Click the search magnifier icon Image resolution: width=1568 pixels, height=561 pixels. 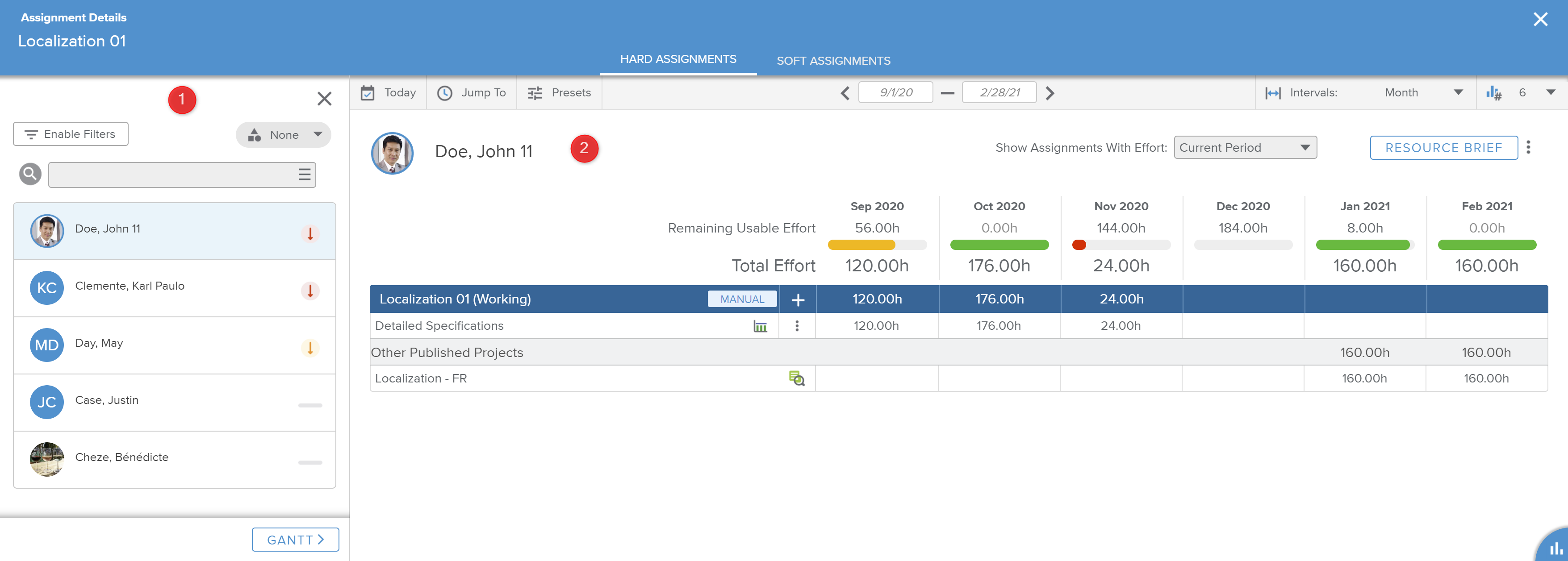pos(30,174)
